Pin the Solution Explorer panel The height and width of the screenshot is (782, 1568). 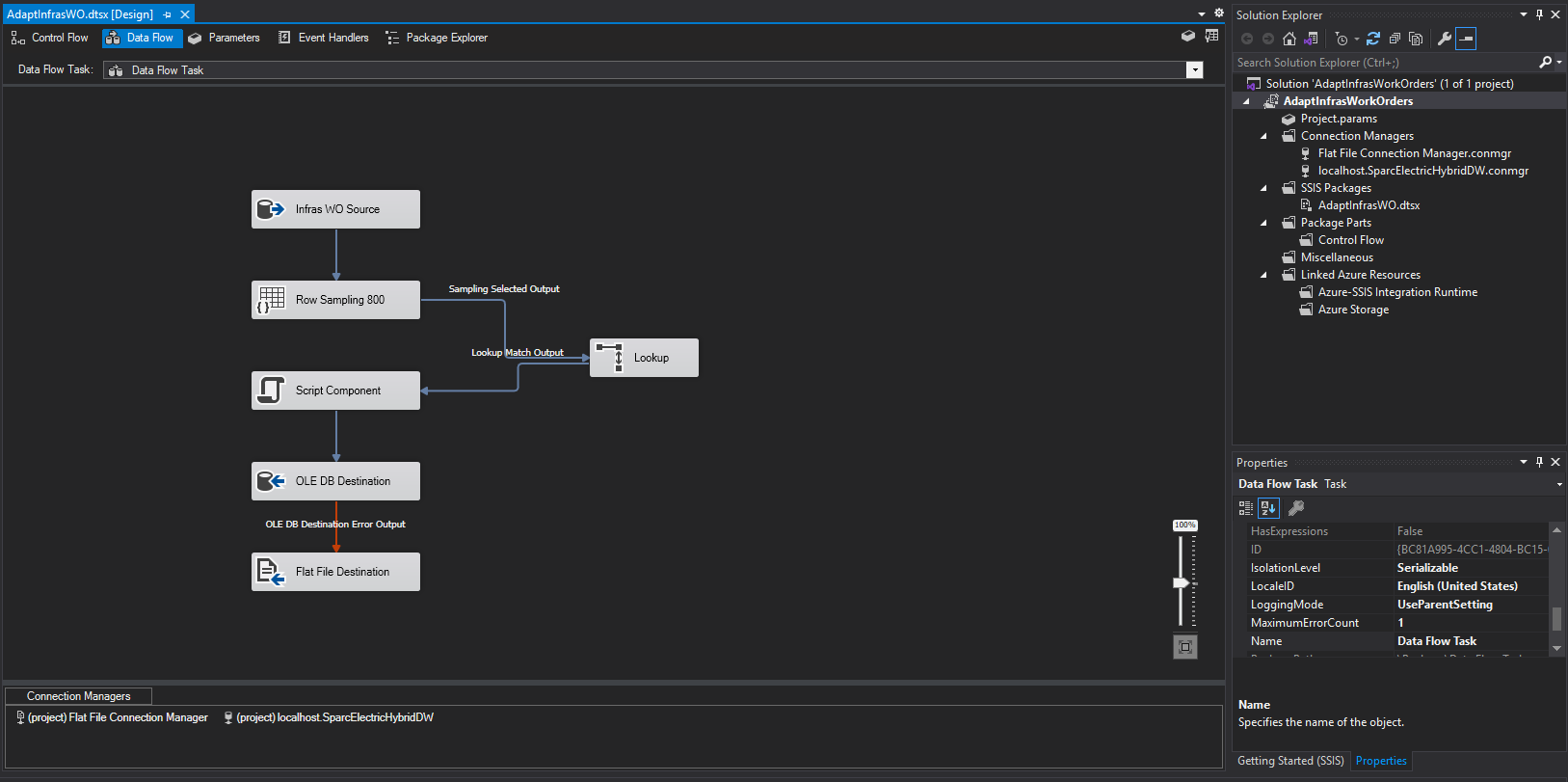(x=1539, y=14)
